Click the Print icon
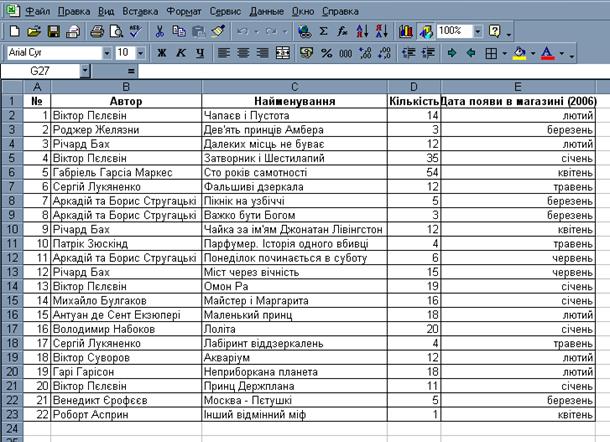 pos(97,31)
